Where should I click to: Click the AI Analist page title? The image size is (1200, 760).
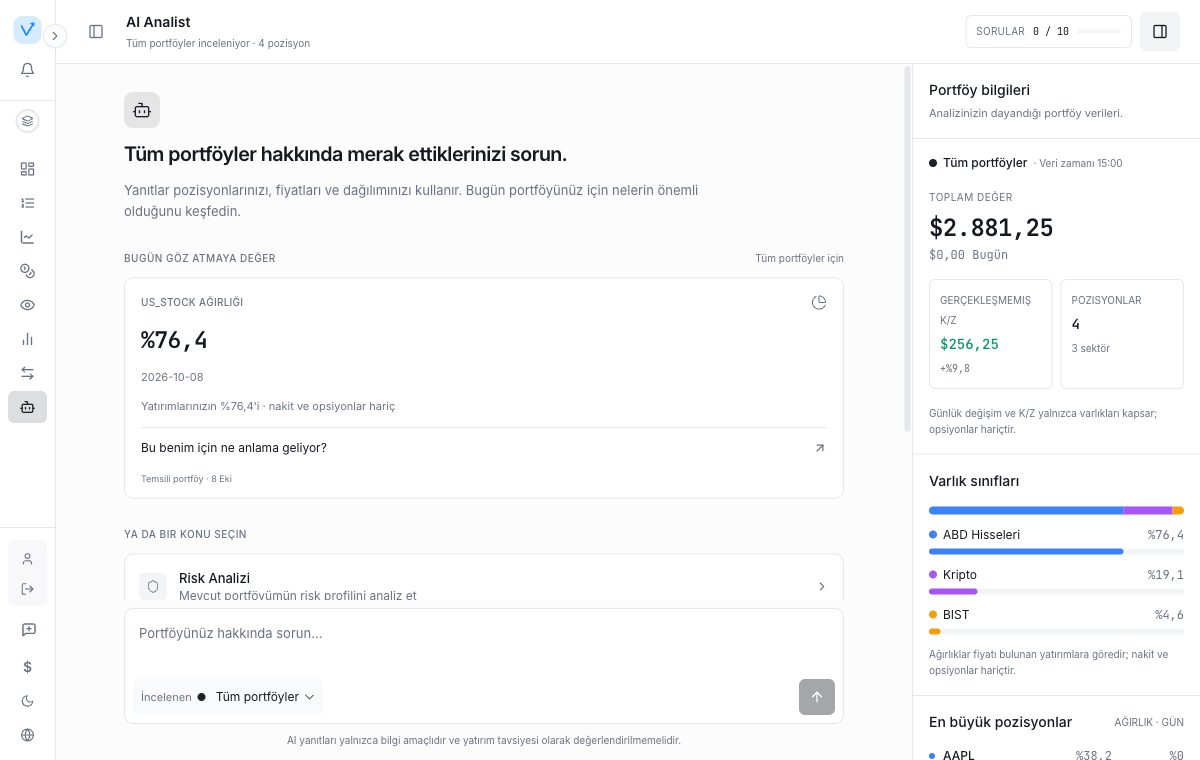tap(158, 22)
